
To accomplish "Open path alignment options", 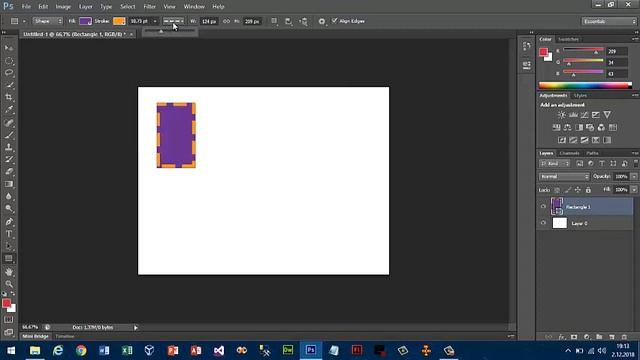I will (x=289, y=21).
